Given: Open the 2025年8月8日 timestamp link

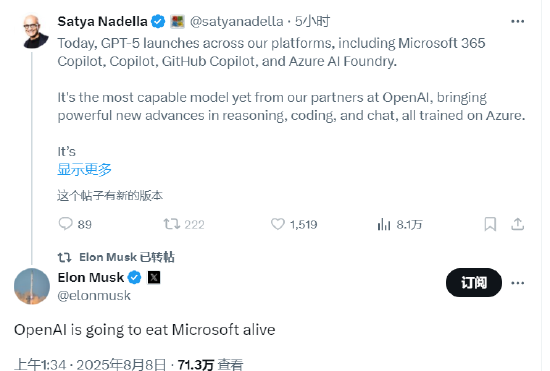Looking at the screenshot, I should click(x=121, y=365).
